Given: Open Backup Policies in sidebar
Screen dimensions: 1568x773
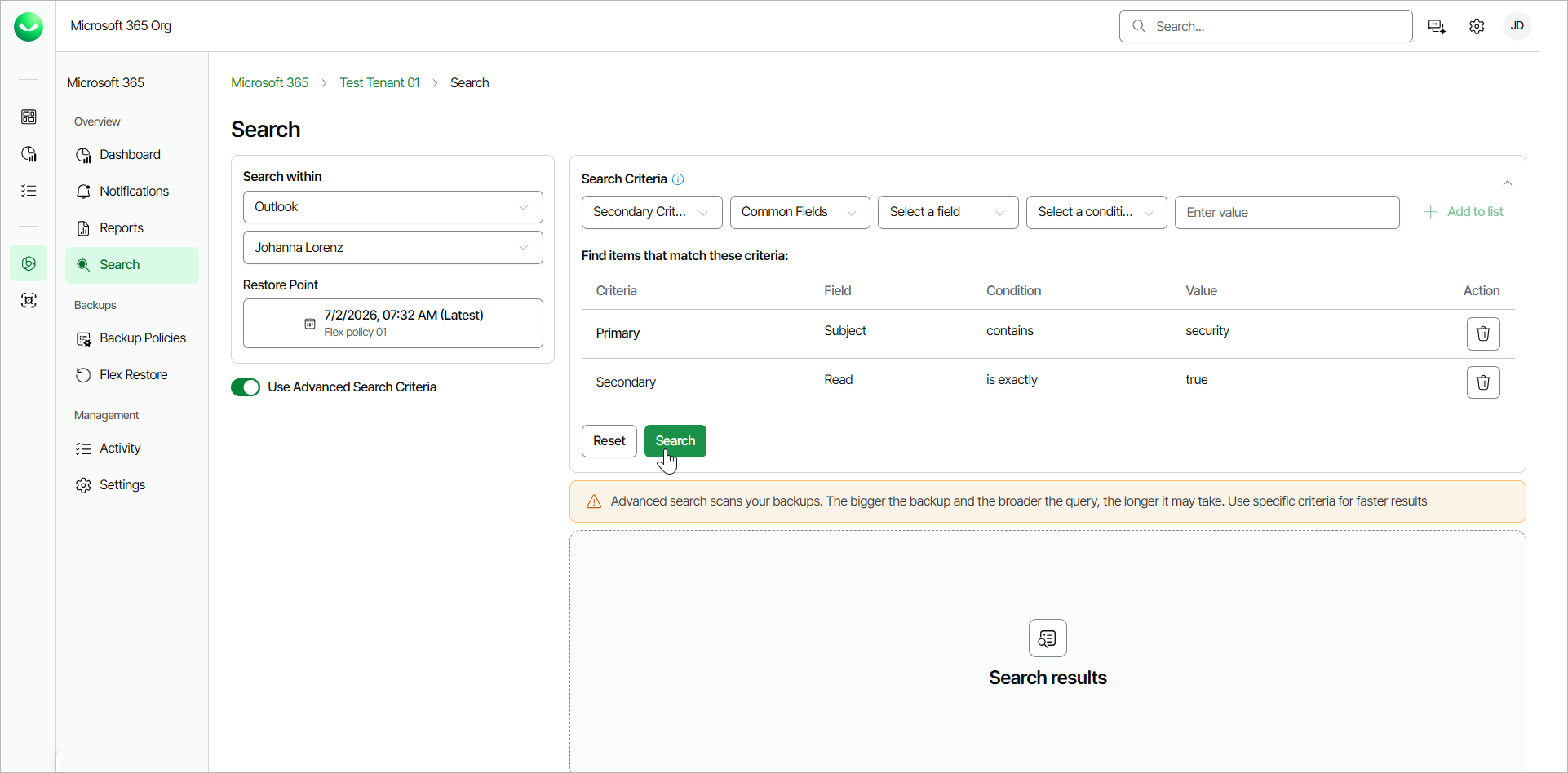Looking at the screenshot, I should pyautogui.click(x=132, y=338).
